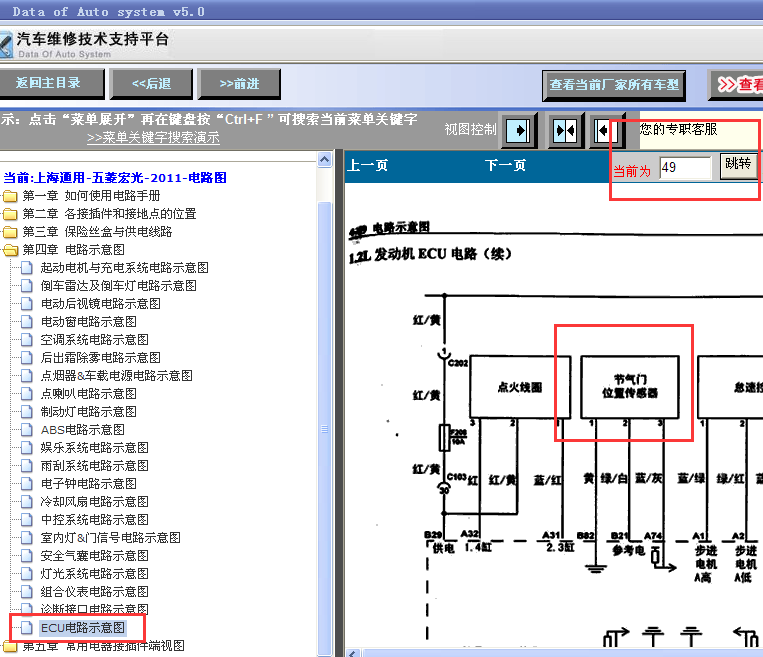763x657 pixels.
Task: Open the 菜单关键字搜索演示 link
Action: [153, 138]
